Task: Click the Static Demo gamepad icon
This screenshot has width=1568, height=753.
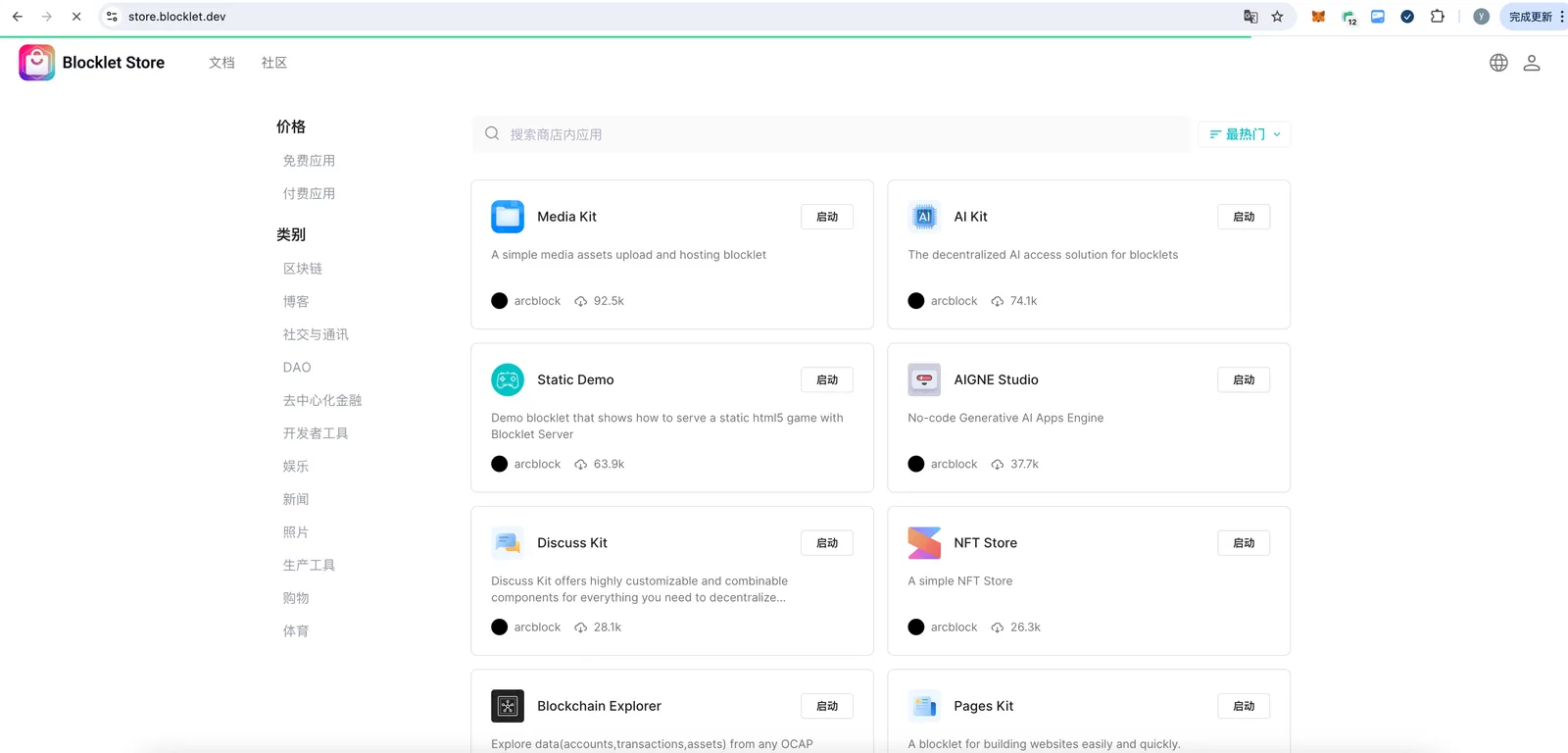Action: coord(508,379)
